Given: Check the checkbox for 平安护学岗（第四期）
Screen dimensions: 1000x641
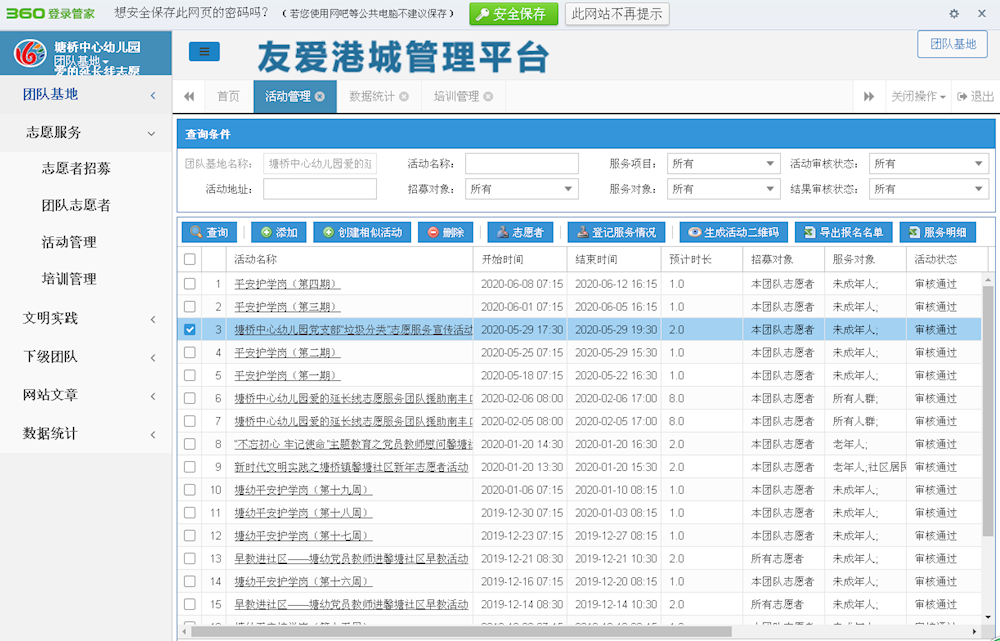Looking at the screenshot, I should [x=189, y=284].
